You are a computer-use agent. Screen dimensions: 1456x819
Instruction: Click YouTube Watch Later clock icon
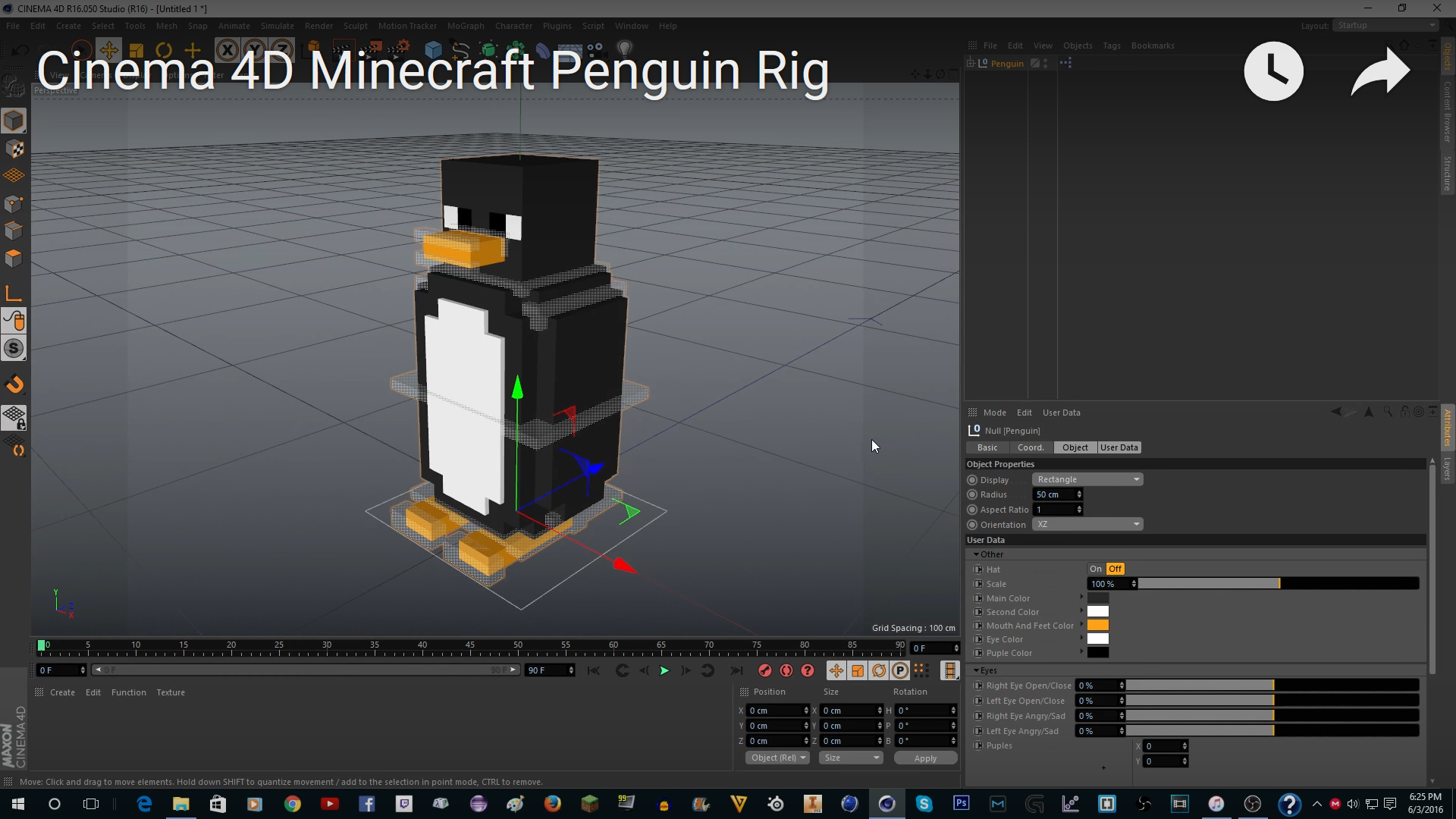tap(1274, 71)
